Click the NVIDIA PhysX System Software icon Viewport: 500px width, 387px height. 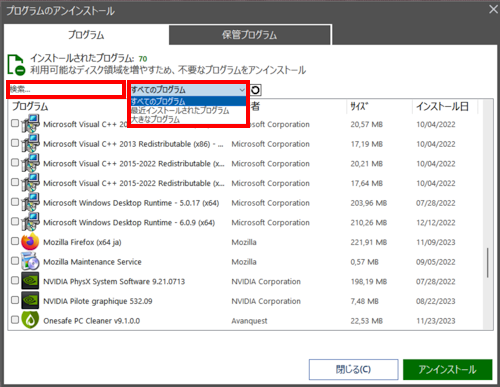click(x=30, y=281)
